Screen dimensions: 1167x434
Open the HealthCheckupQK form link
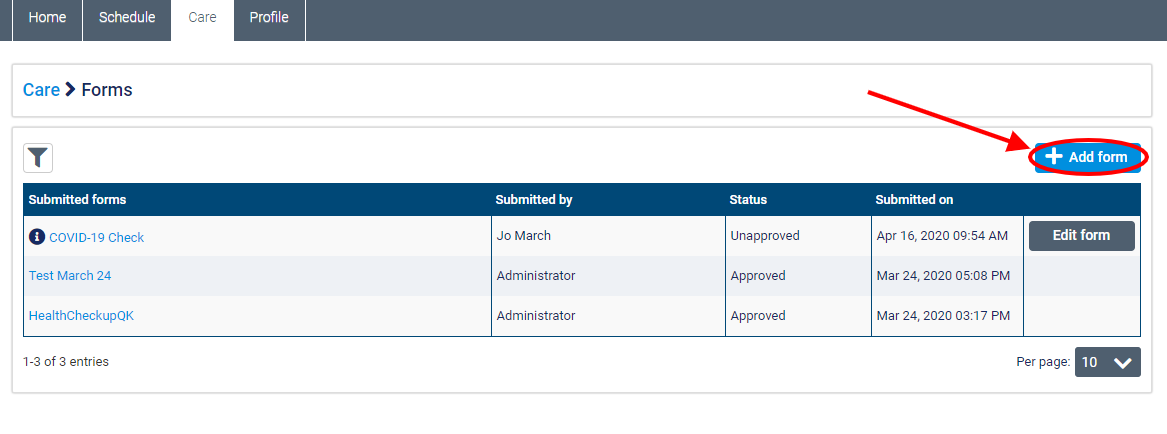(81, 315)
